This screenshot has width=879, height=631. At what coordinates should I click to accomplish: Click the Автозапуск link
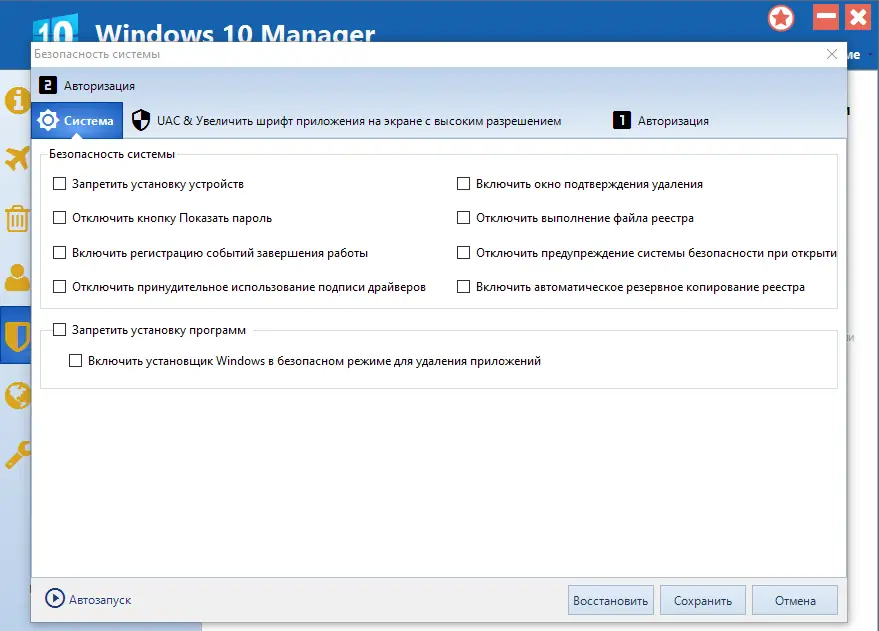[100, 600]
